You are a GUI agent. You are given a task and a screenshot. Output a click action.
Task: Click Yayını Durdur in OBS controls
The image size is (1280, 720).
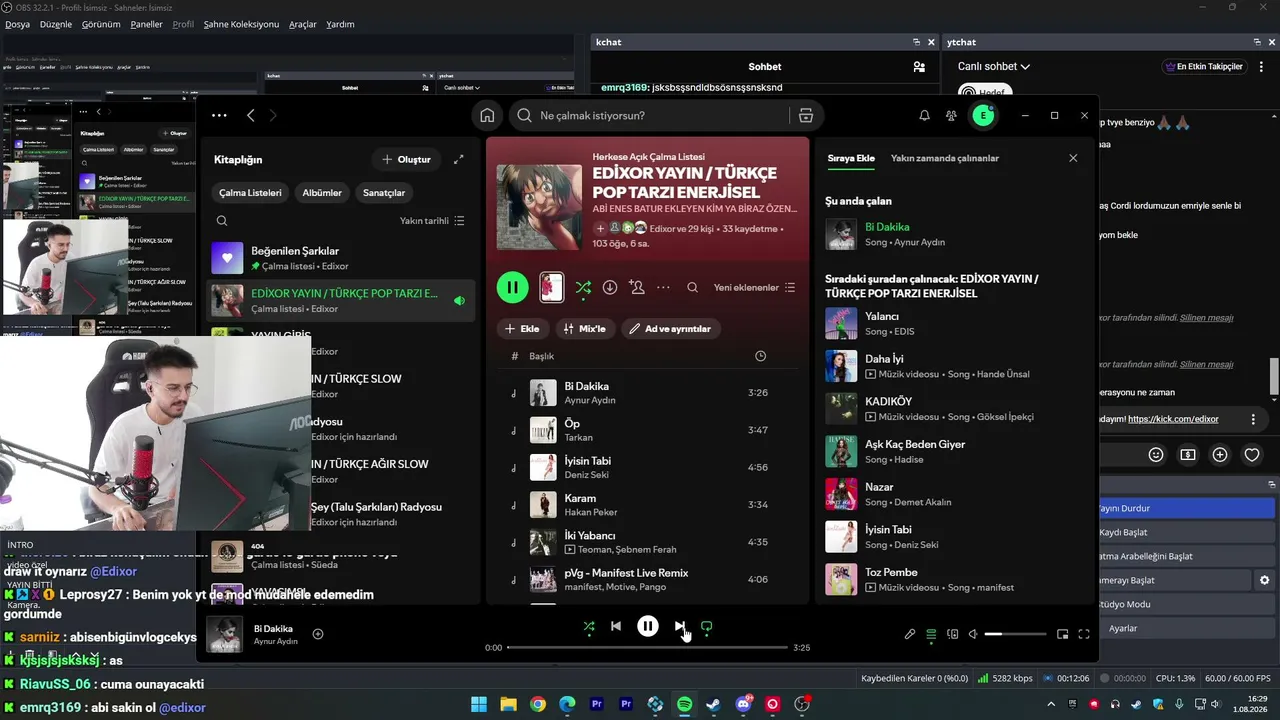[1186, 508]
